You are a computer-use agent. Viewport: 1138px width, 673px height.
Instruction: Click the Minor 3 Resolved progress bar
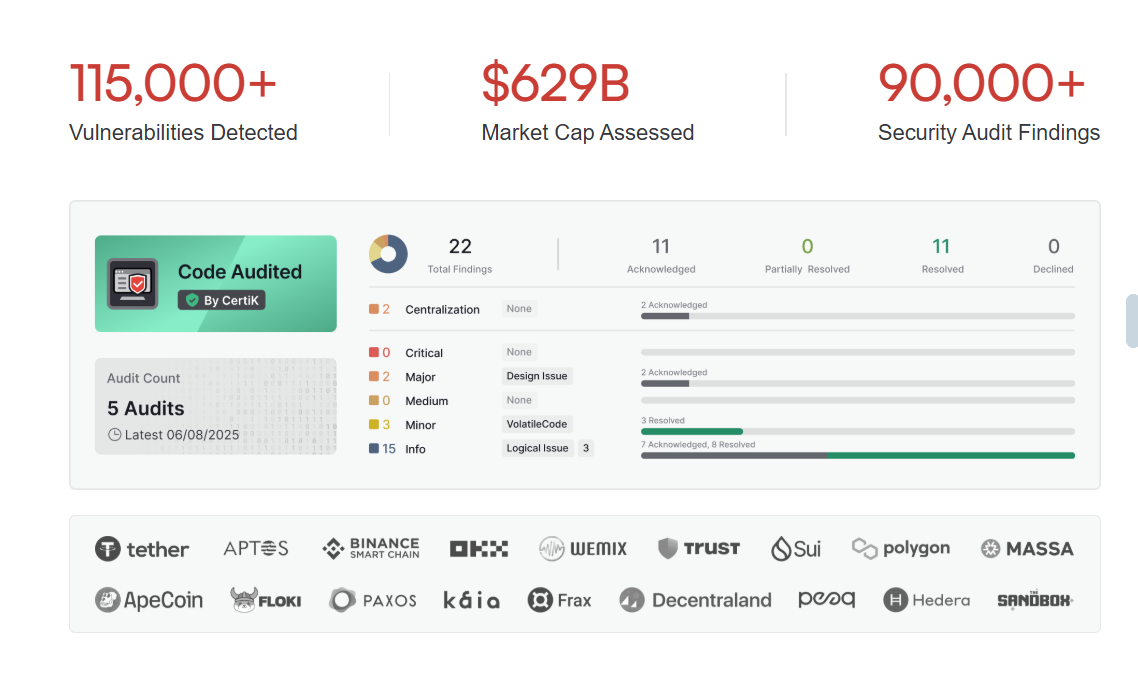[857, 431]
